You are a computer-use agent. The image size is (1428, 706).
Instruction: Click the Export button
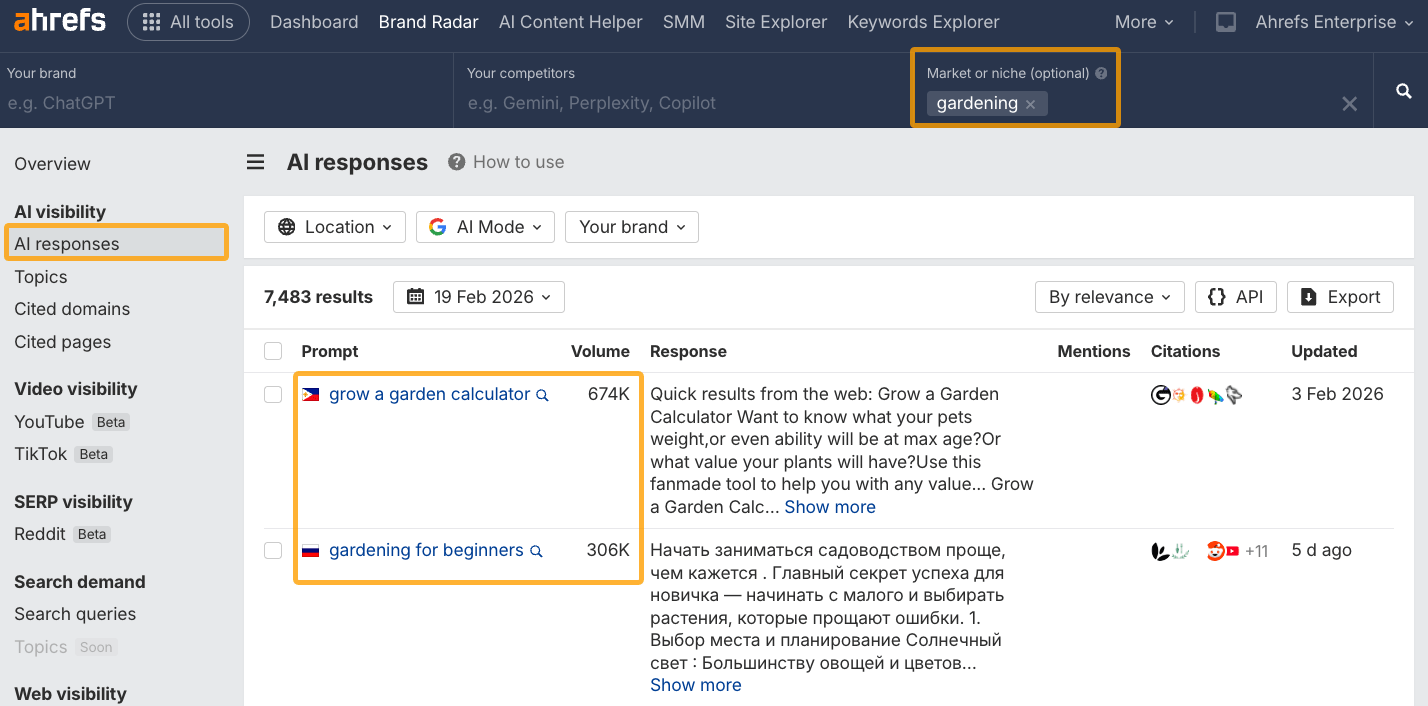click(x=1340, y=297)
